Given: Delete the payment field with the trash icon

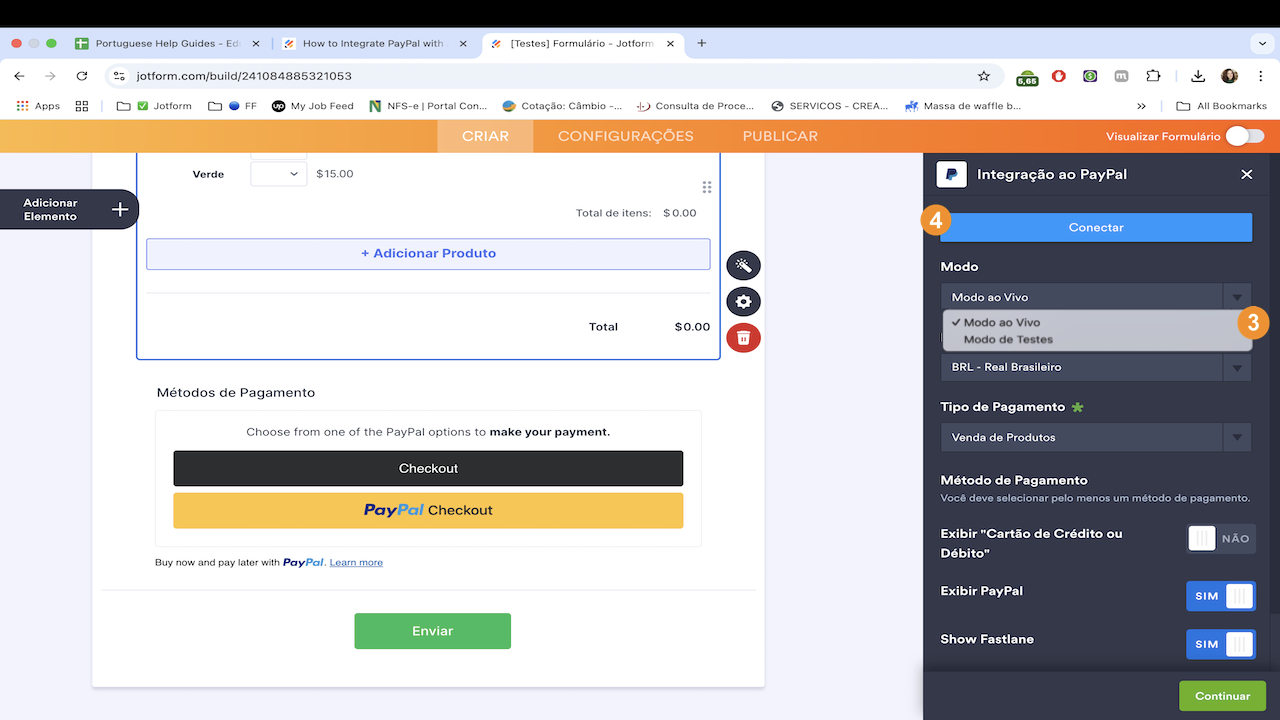Looking at the screenshot, I should (743, 337).
